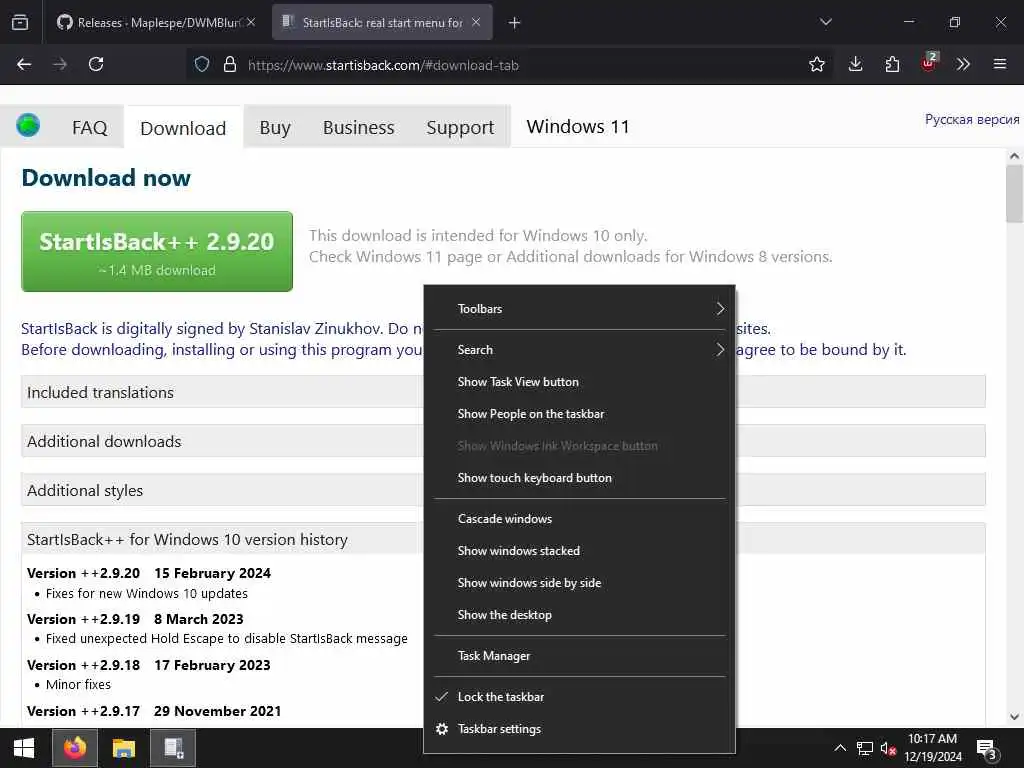Toggle Show Task View button
The height and width of the screenshot is (768, 1024).
[x=579, y=381]
